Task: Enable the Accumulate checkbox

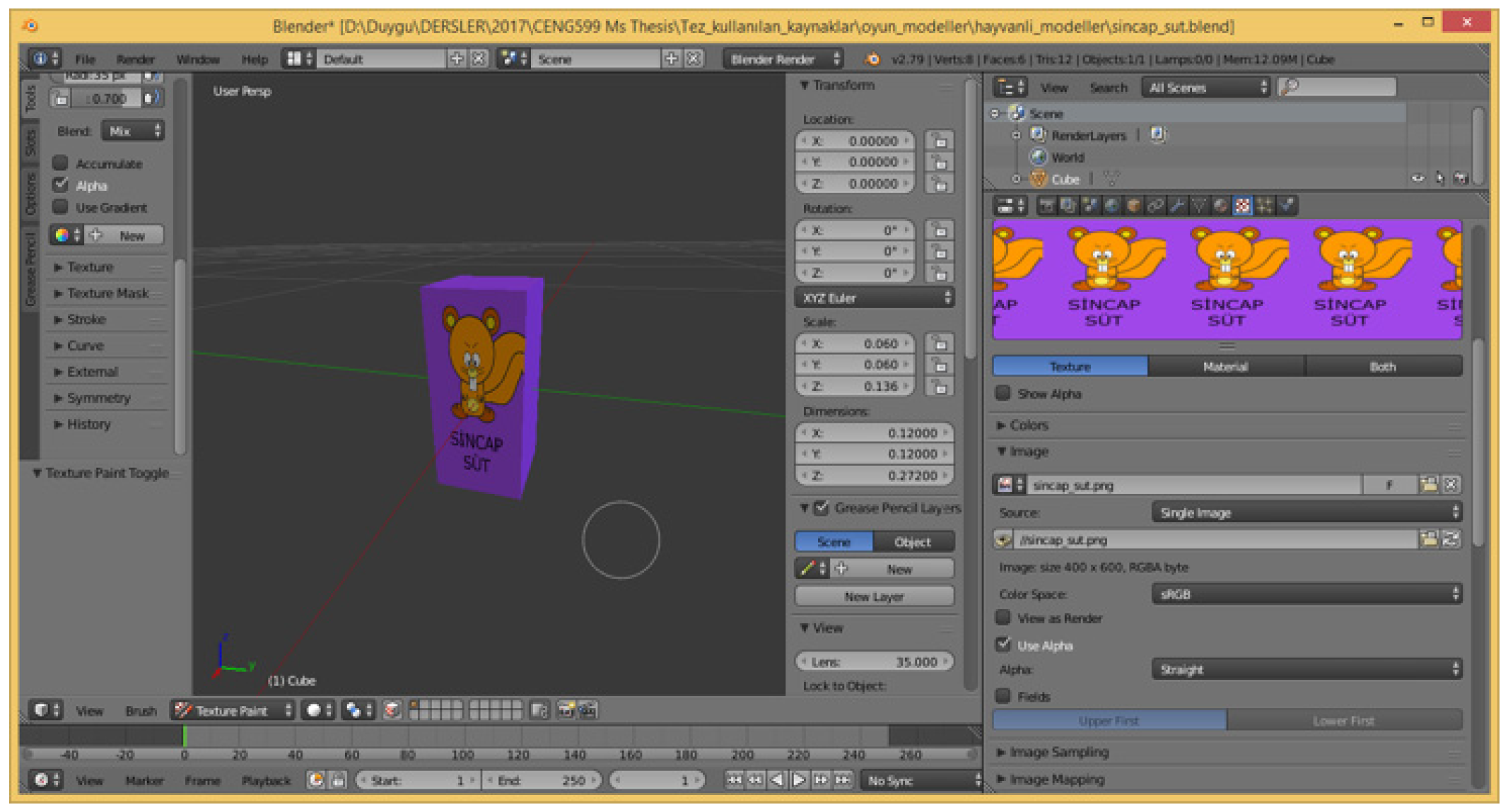Action: click(61, 163)
